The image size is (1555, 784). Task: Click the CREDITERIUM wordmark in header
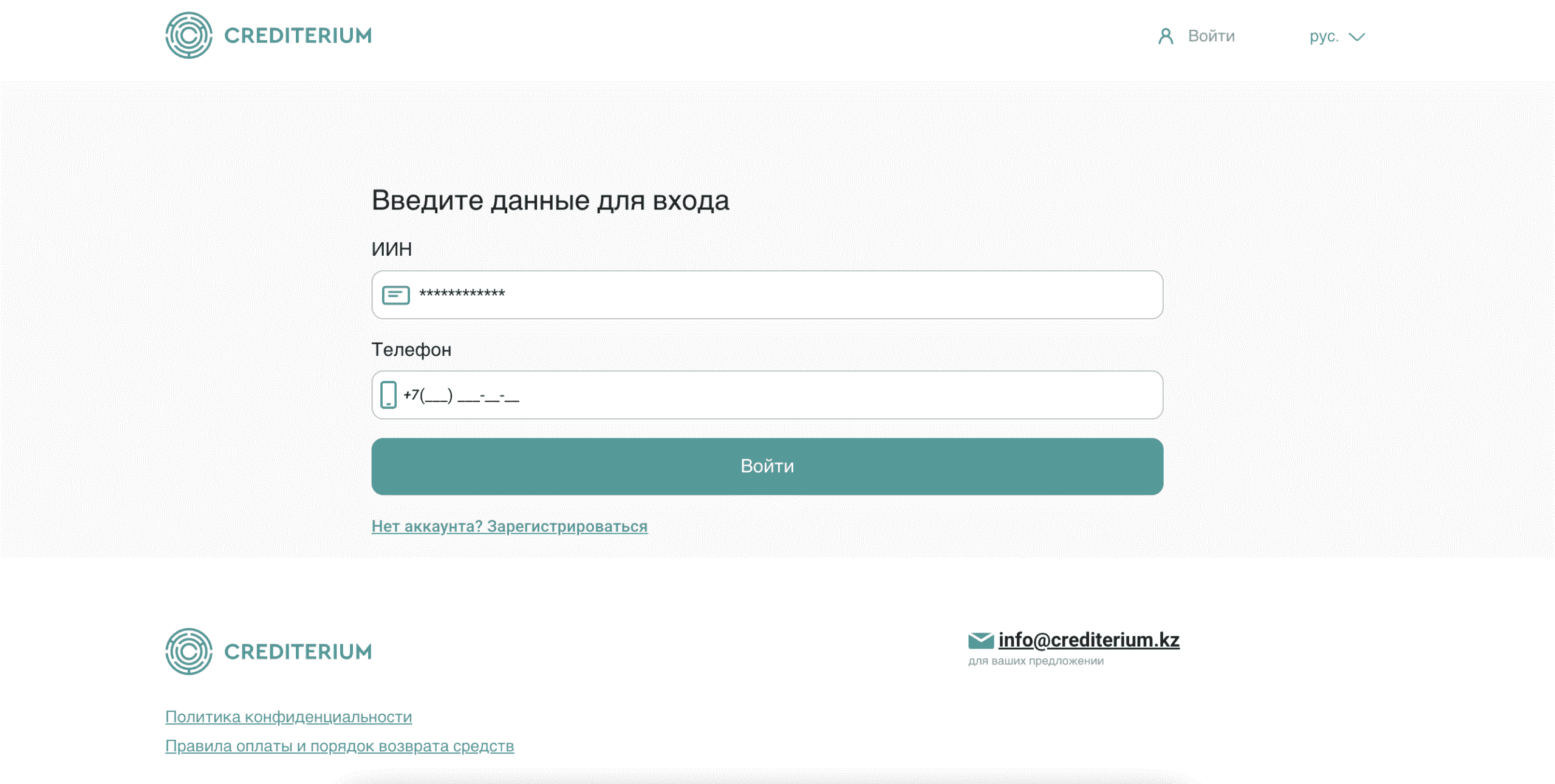click(x=298, y=36)
